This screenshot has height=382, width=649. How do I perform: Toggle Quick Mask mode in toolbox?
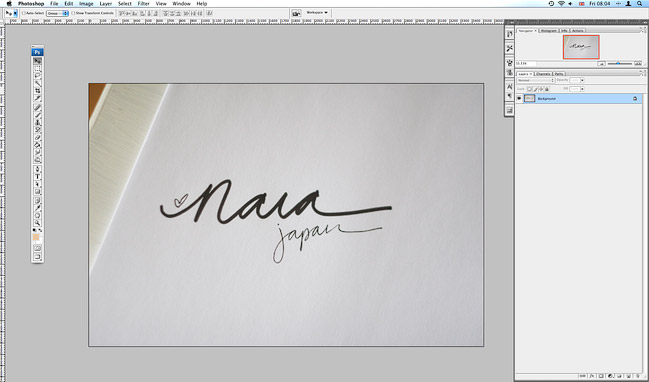(37, 248)
